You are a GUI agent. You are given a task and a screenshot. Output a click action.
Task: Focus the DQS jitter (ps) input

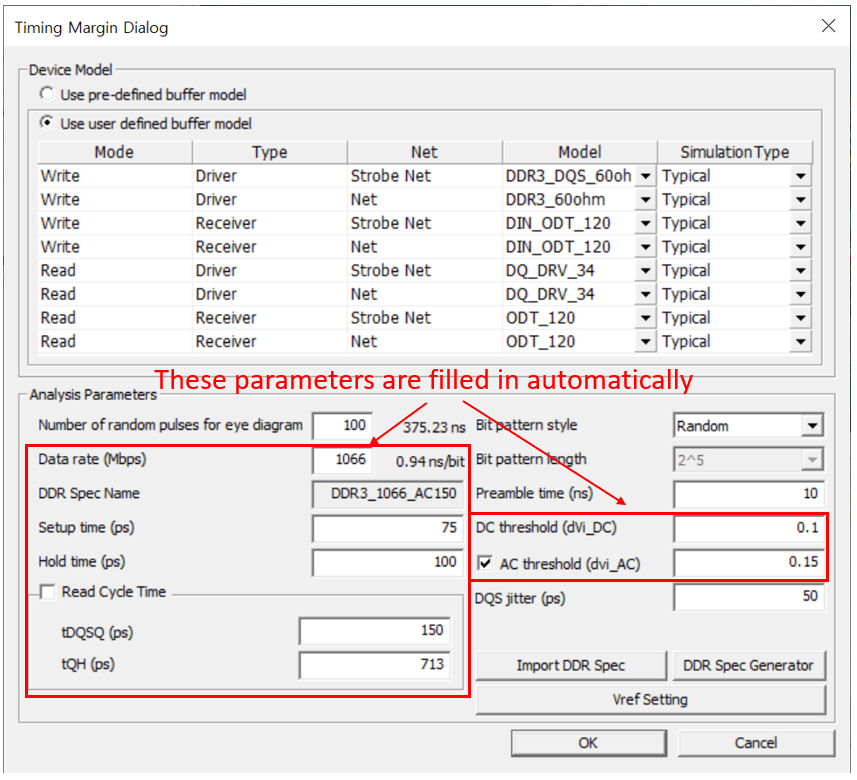coord(748,597)
